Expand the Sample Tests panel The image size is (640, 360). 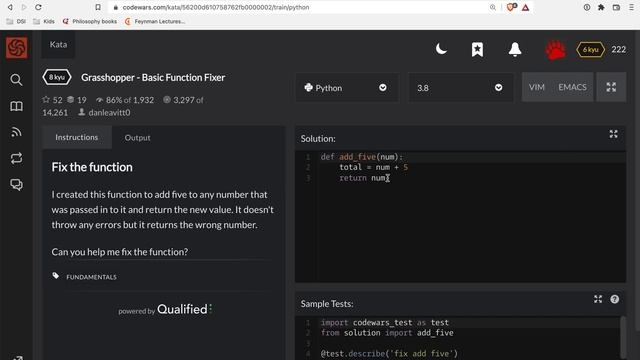tap(598, 299)
